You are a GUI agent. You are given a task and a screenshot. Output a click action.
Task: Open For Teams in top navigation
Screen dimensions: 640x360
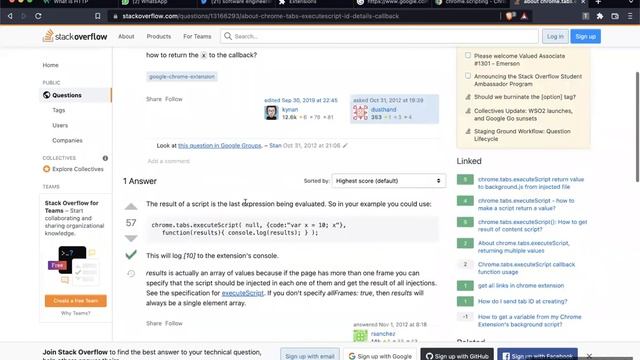pos(197,36)
